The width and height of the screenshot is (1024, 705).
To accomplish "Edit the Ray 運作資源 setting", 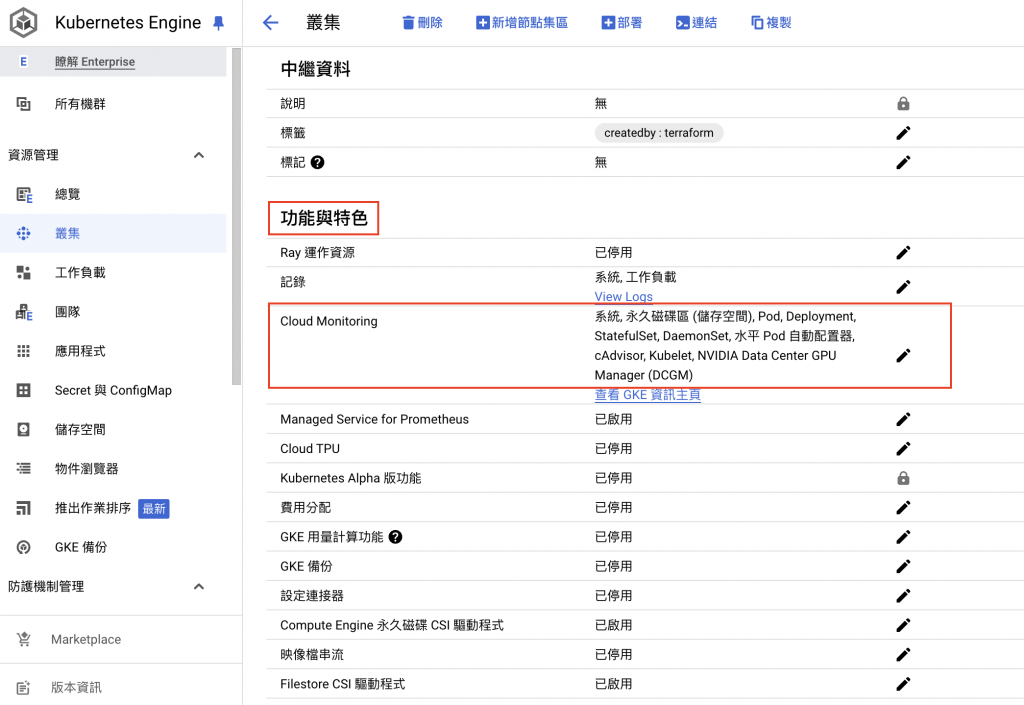I will [903, 253].
